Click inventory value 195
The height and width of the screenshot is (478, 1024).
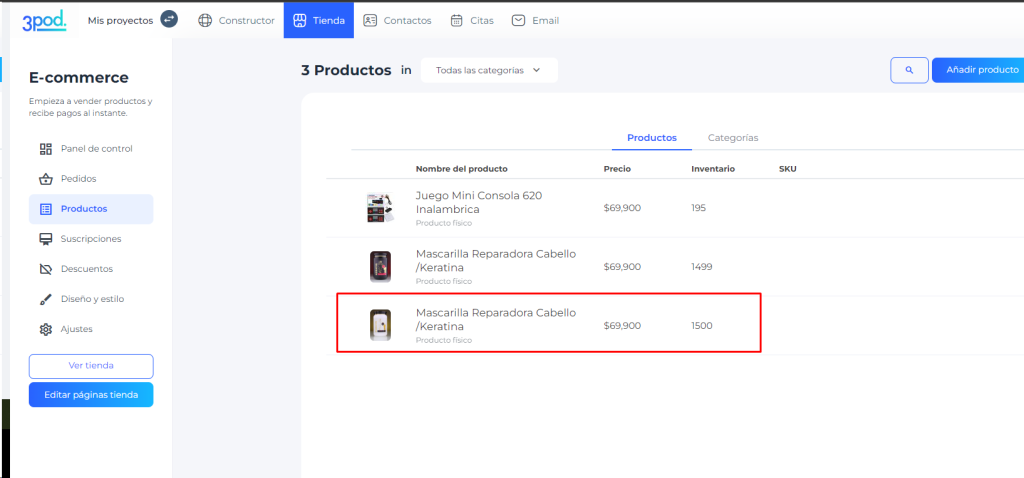pos(699,208)
